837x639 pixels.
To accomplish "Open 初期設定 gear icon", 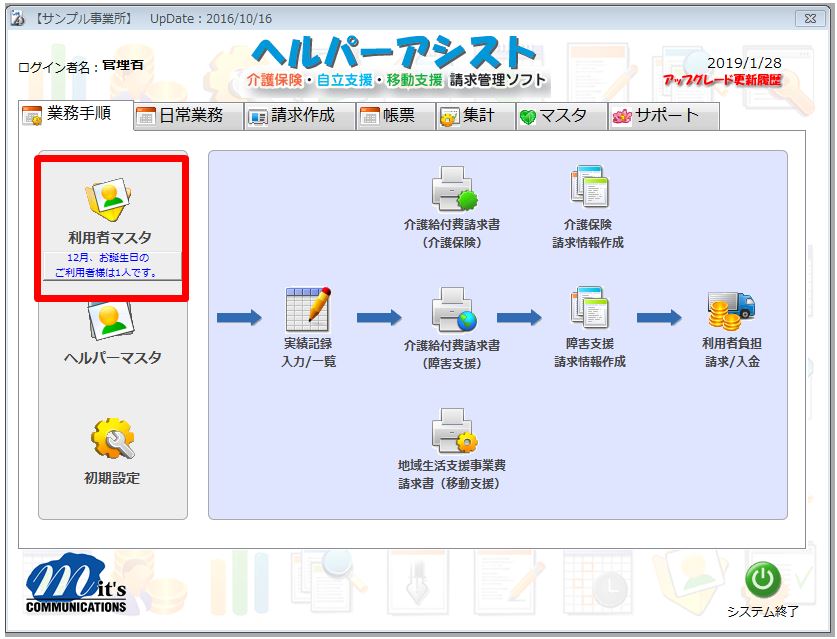I will [112, 441].
